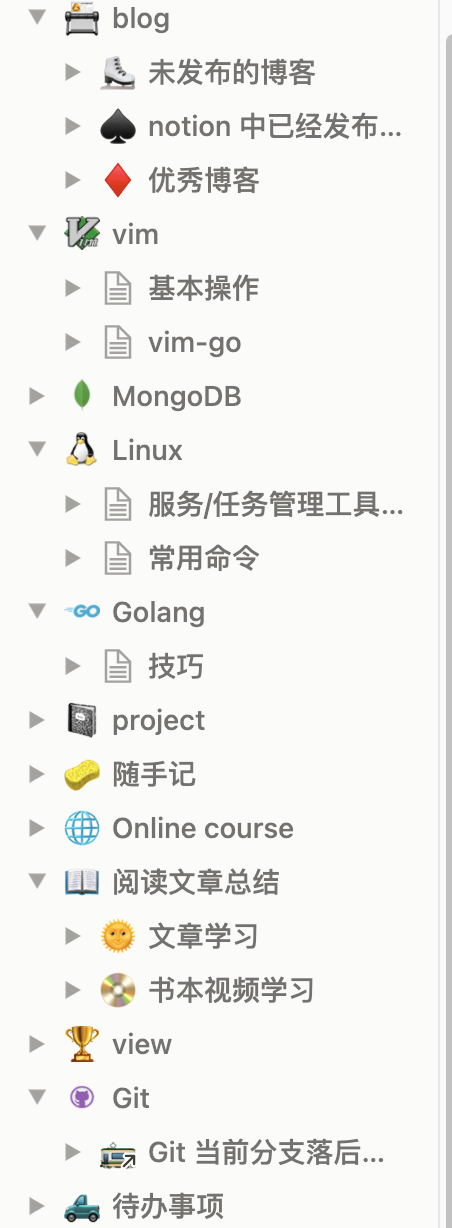The height and width of the screenshot is (1228, 452).
Task: Open the 书本视频学习 page
Action: [231, 990]
